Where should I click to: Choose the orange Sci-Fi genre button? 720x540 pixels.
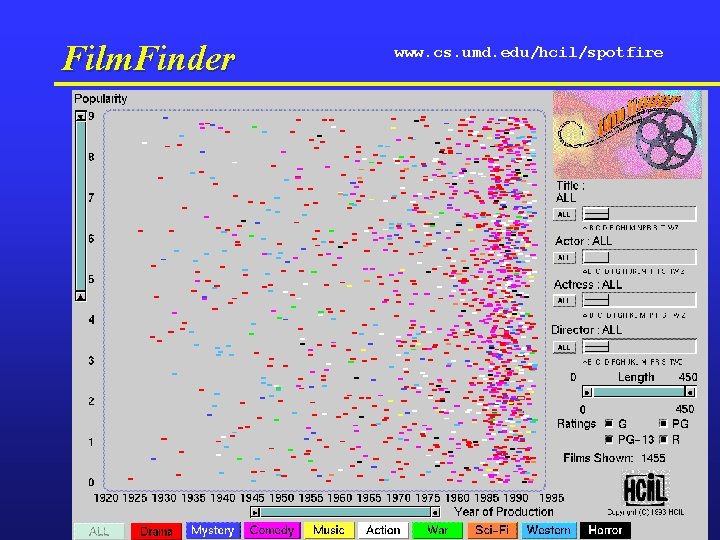[491, 530]
